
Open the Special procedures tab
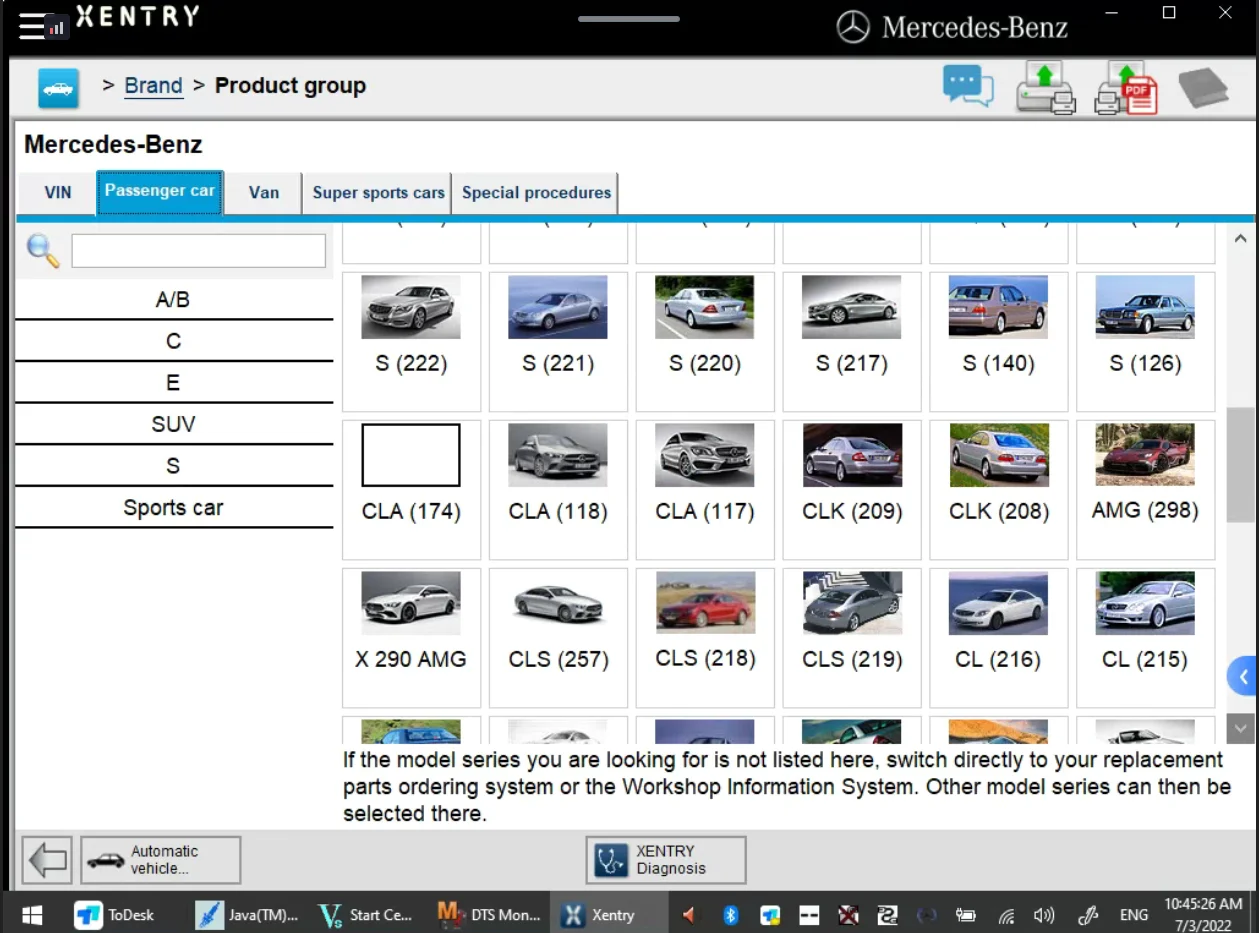coord(536,193)
